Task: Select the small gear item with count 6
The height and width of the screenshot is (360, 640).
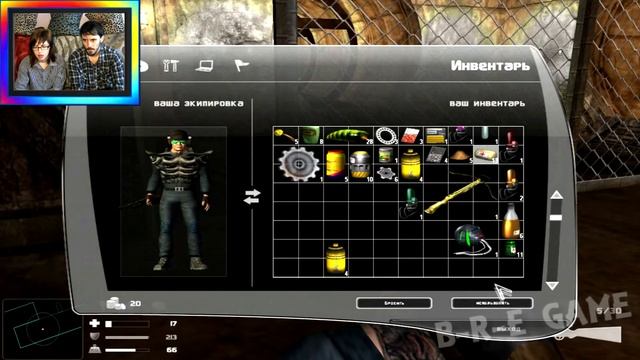Action: tap(386, 173)
